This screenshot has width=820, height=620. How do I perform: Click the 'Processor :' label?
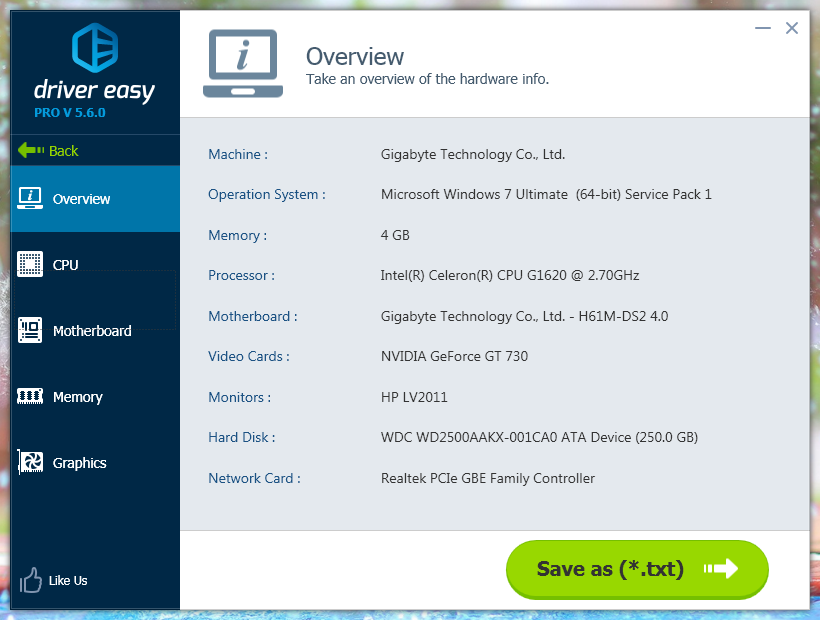[241, 275]
